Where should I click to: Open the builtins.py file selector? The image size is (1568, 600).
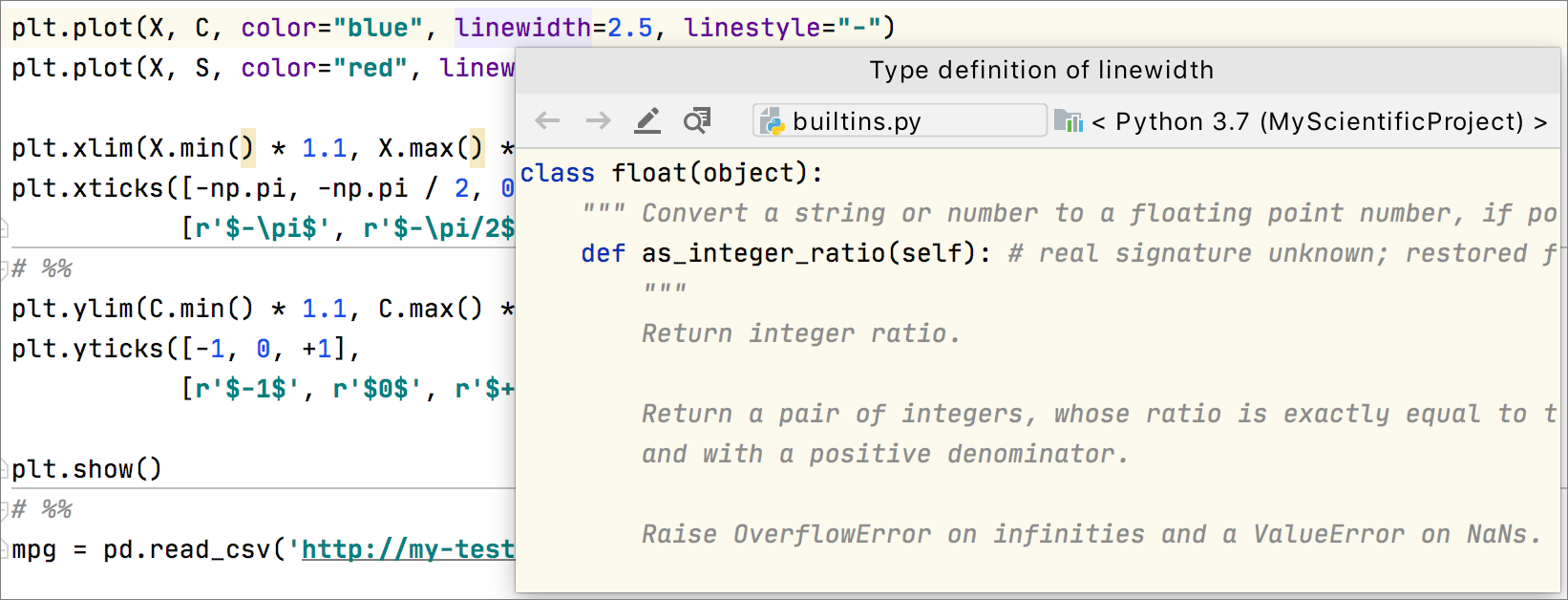point(900,121)
